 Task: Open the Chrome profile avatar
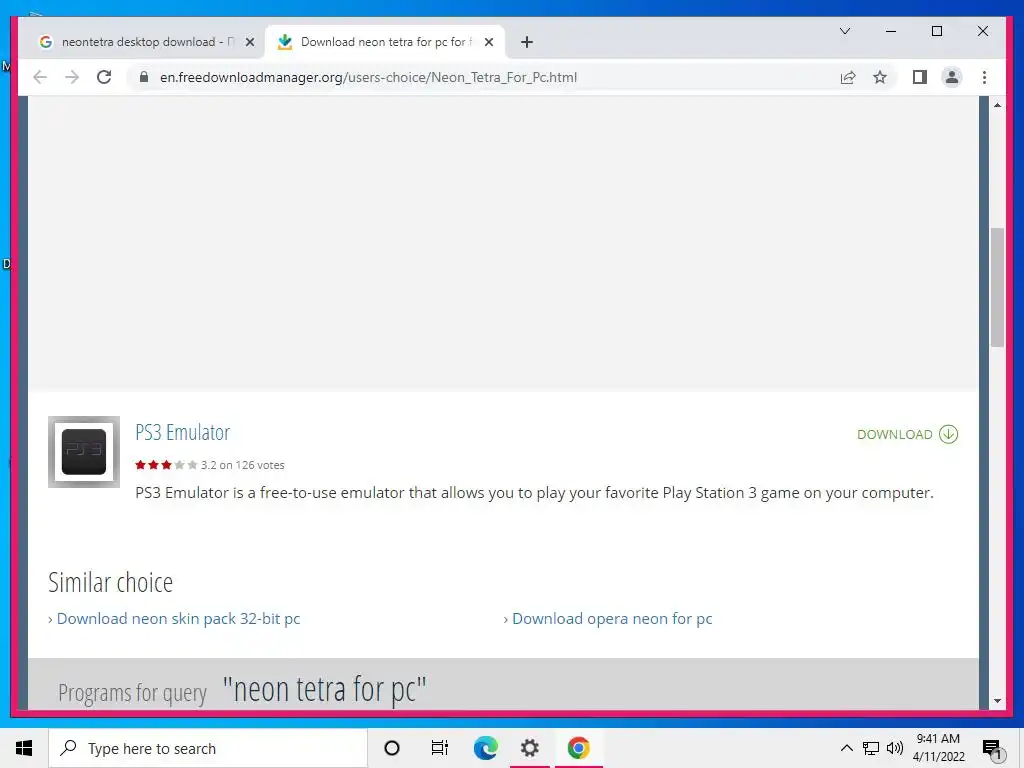point(952,77)
